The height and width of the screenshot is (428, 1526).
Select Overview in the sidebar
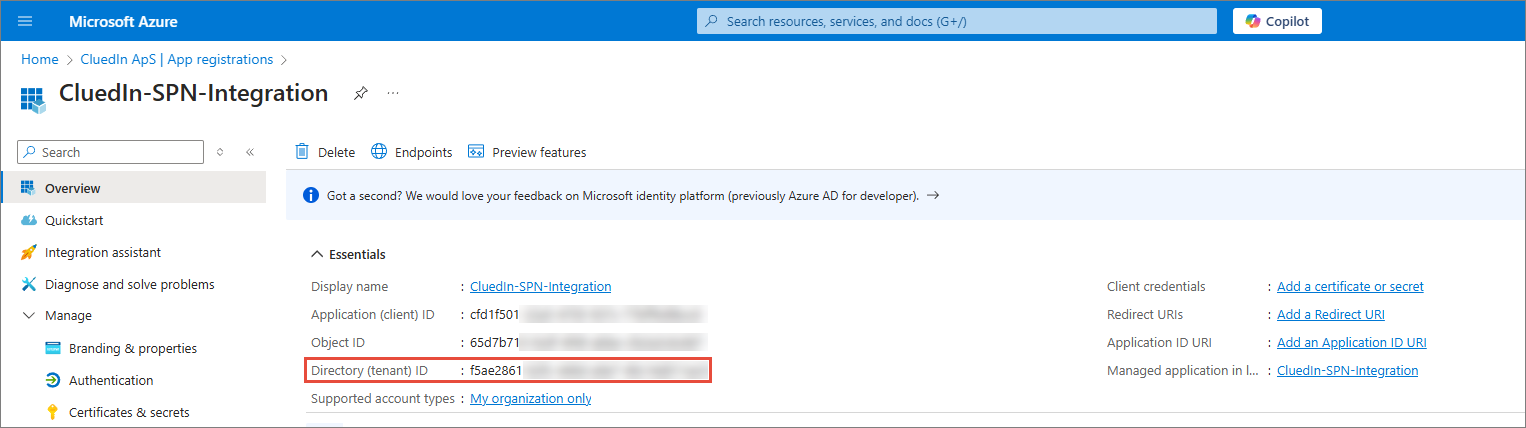134,188
